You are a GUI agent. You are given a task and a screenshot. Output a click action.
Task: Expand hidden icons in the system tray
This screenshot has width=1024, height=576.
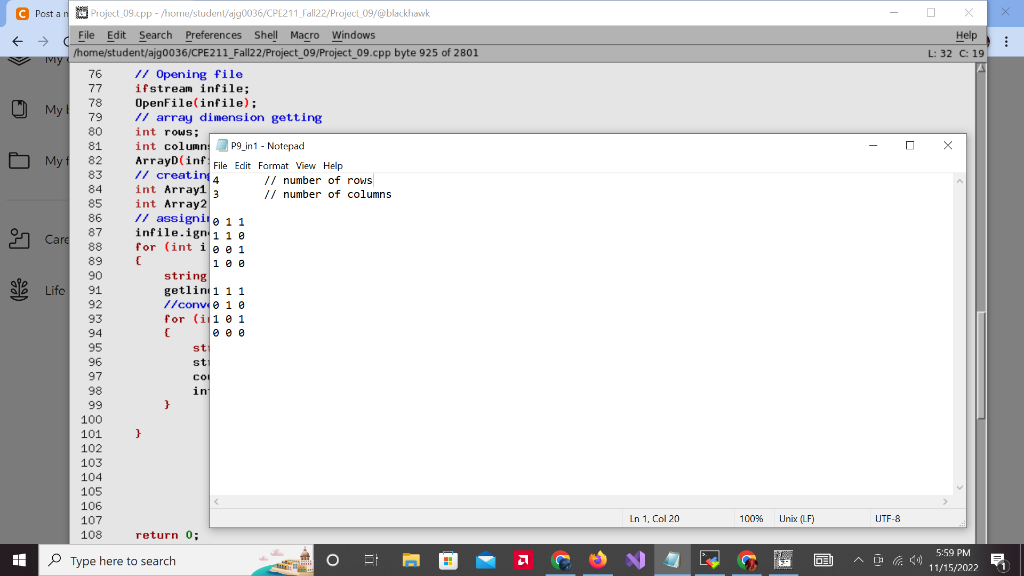tap(858, 560)
